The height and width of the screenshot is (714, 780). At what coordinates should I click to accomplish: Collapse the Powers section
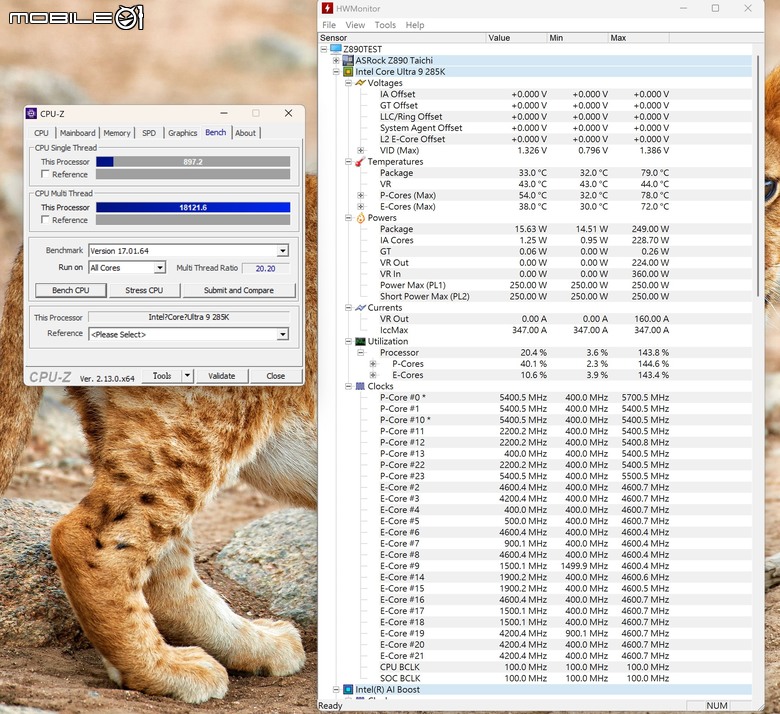pos(348,218)
